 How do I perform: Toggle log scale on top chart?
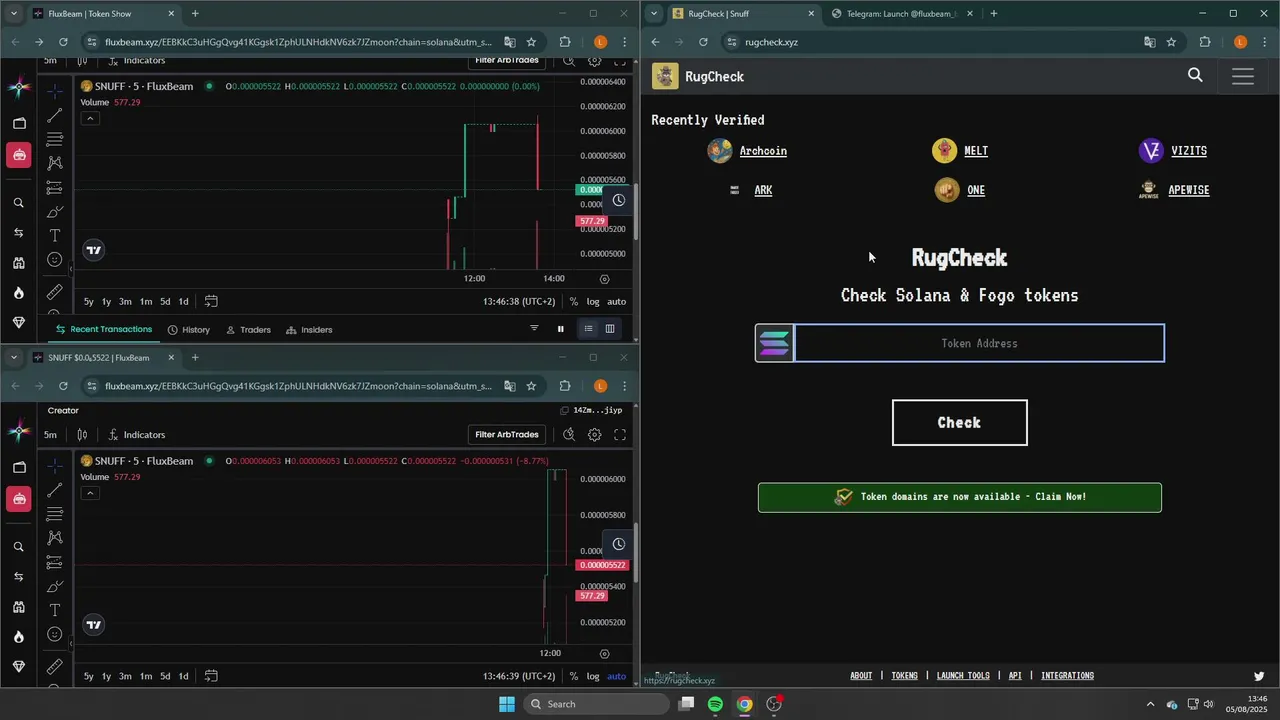[x=593, y=301]
